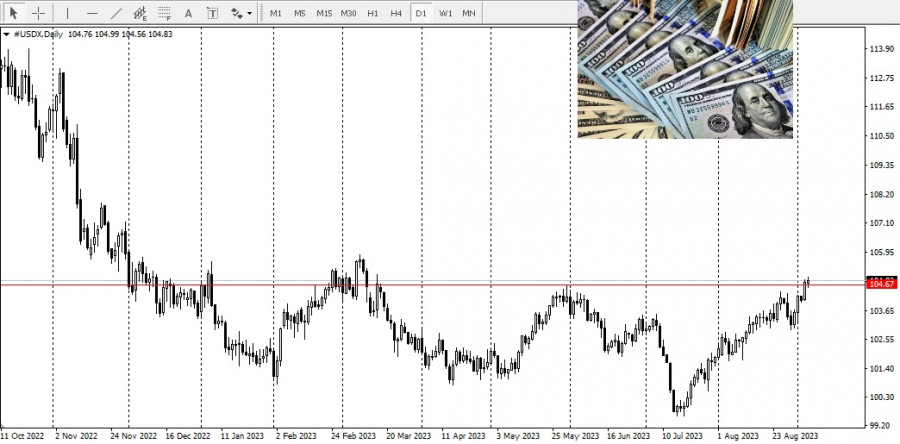900x444 pixels.
Task: Click the 24 Nov 2022 date label
Action: (133, 436)
